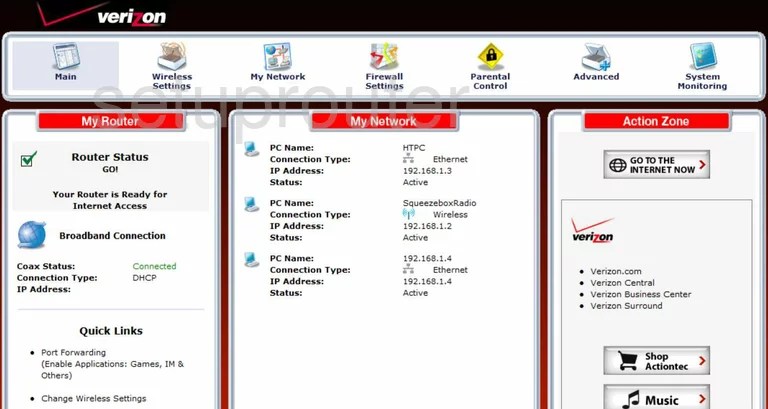Viewport: 768px width, 409px height.
Task: Click the SqueezeboxRadio device name
Action: point(439,203)
